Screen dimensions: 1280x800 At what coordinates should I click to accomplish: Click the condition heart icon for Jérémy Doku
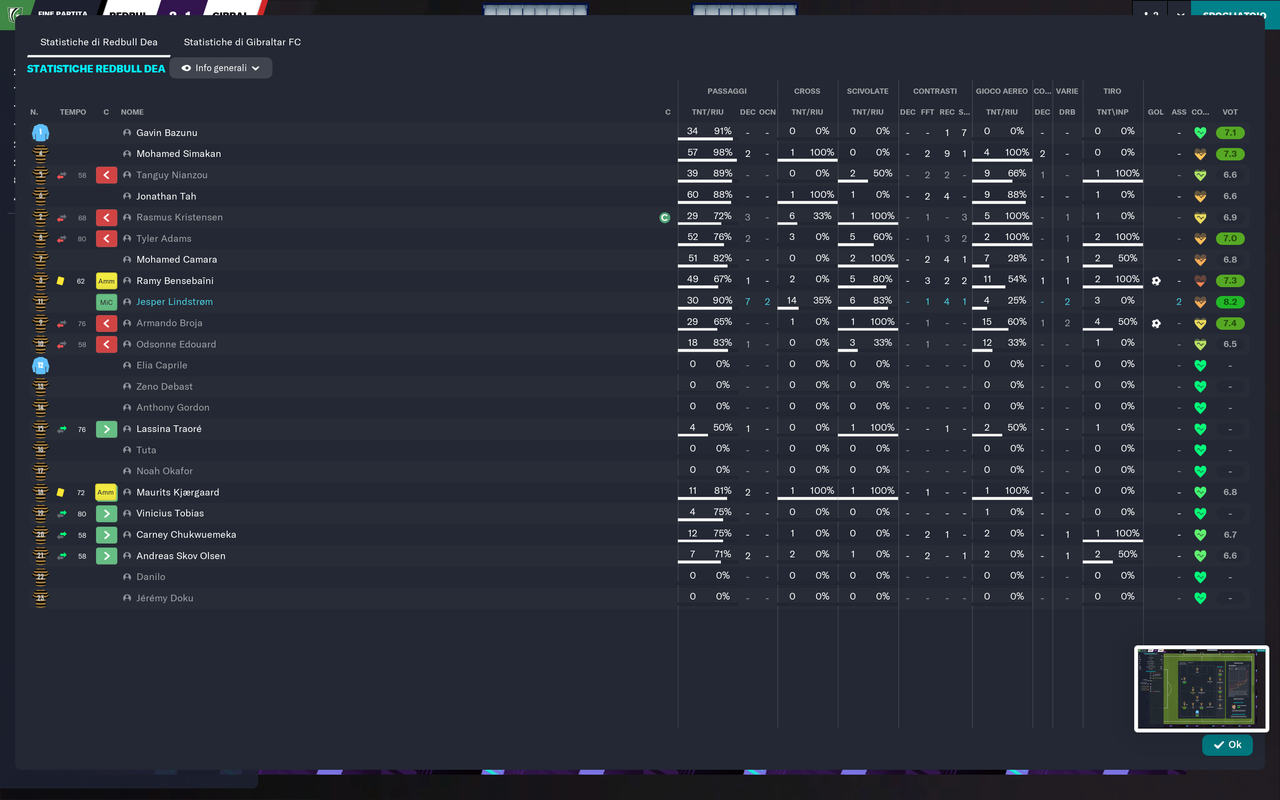click(x=1200, y=598)
